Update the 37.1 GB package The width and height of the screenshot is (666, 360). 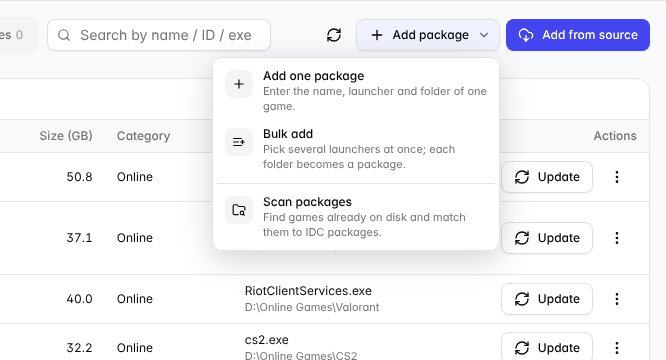[x=547, y=238]
